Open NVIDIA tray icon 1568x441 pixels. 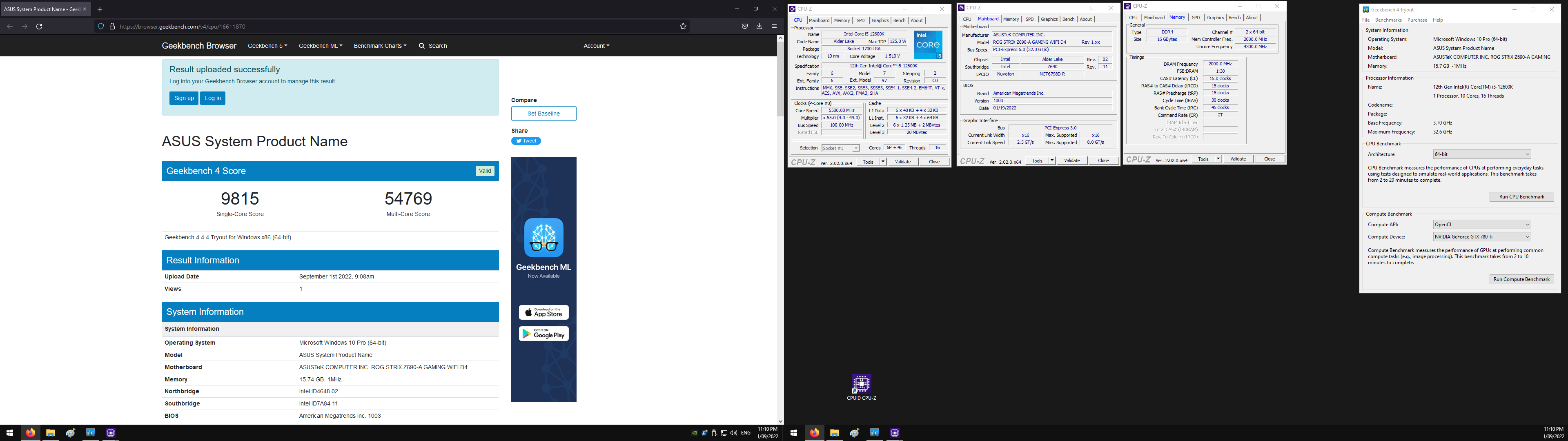(x=695, y=433)
